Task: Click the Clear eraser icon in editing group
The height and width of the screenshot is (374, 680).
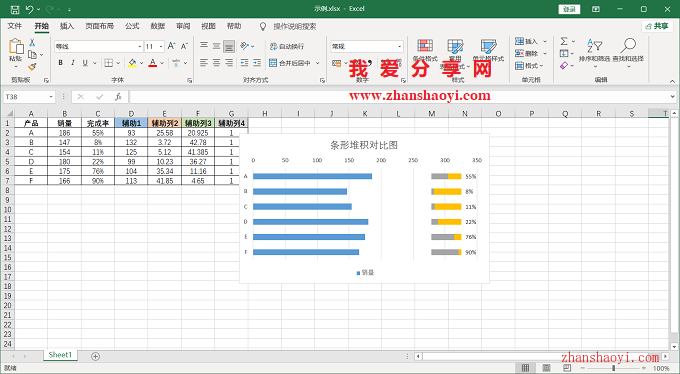Action: click(x=564, y=66)
